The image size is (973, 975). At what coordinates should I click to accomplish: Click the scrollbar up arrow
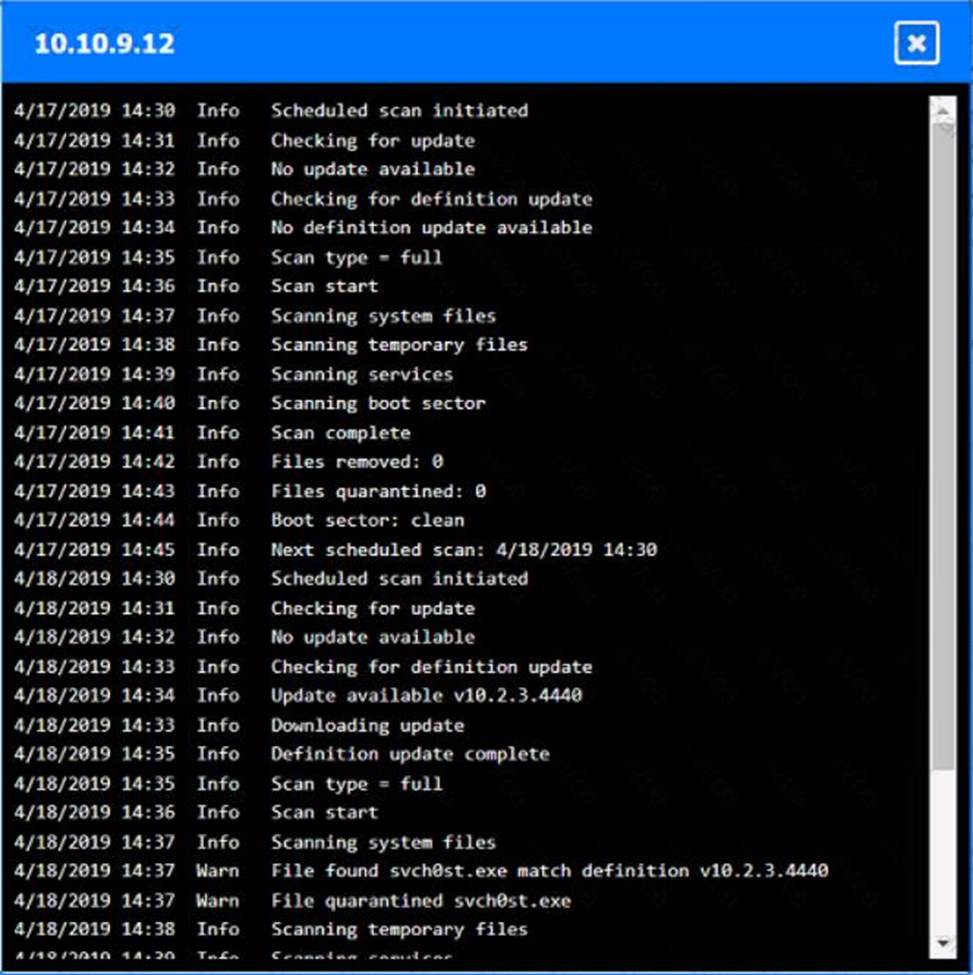click(942, 106)
